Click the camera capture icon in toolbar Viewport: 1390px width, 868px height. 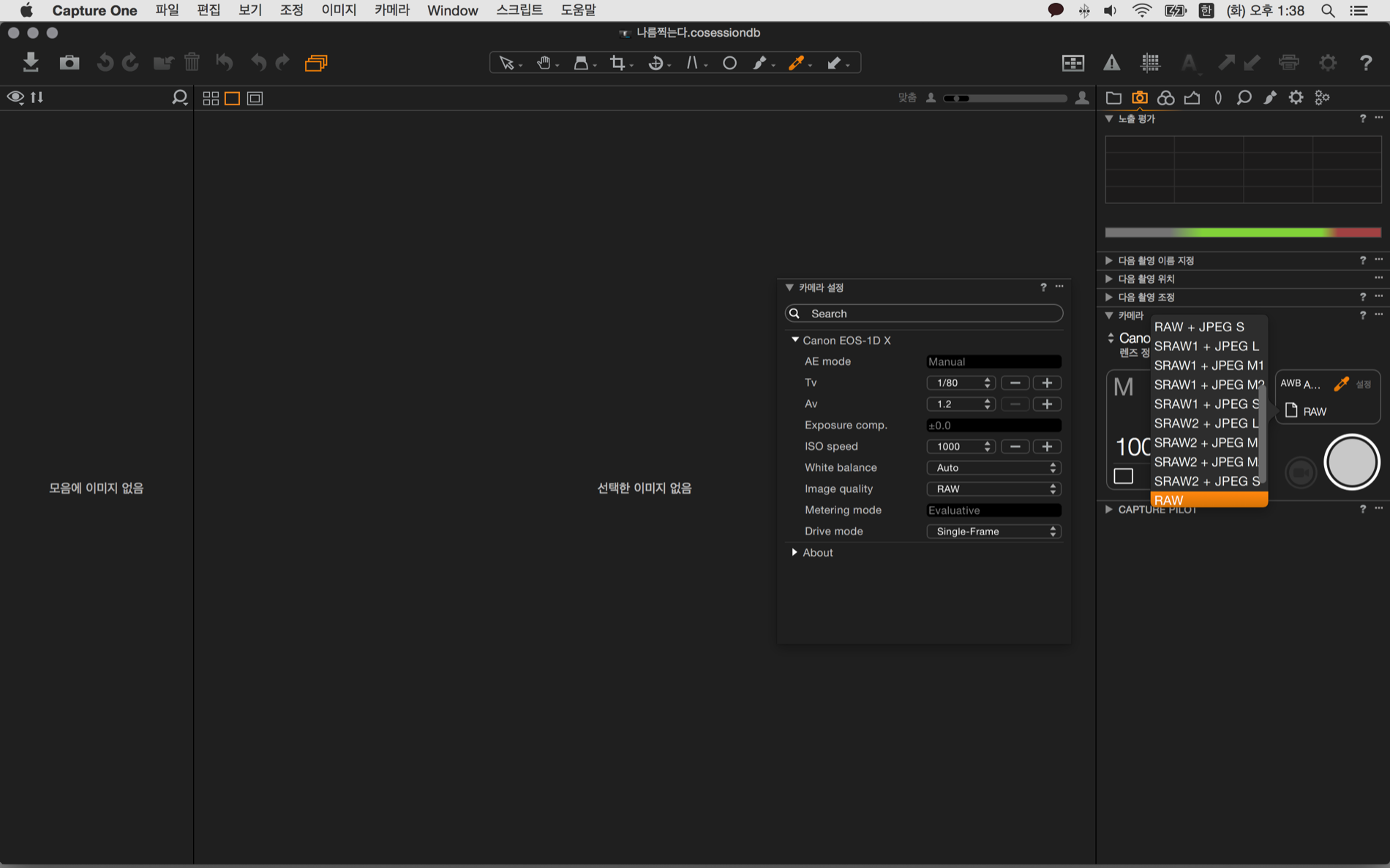pos(69,62)
